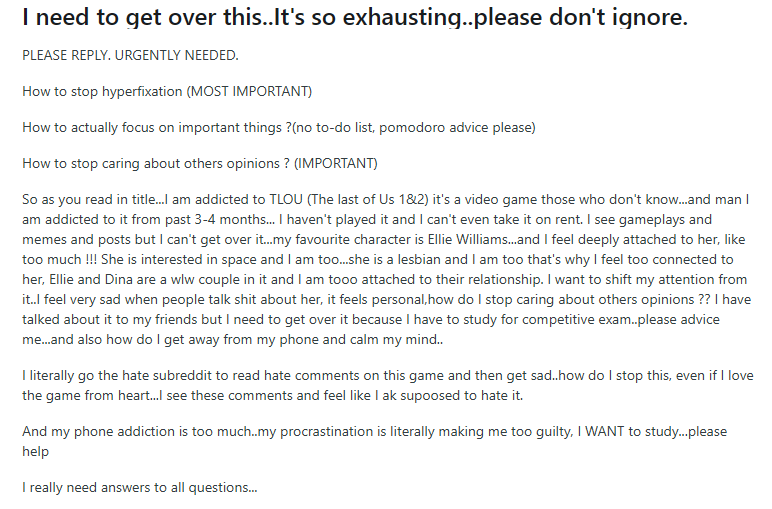Click 'I really need answers to all questions' line
The width and height of the screenshot is (772, 509).
[140, 488]
